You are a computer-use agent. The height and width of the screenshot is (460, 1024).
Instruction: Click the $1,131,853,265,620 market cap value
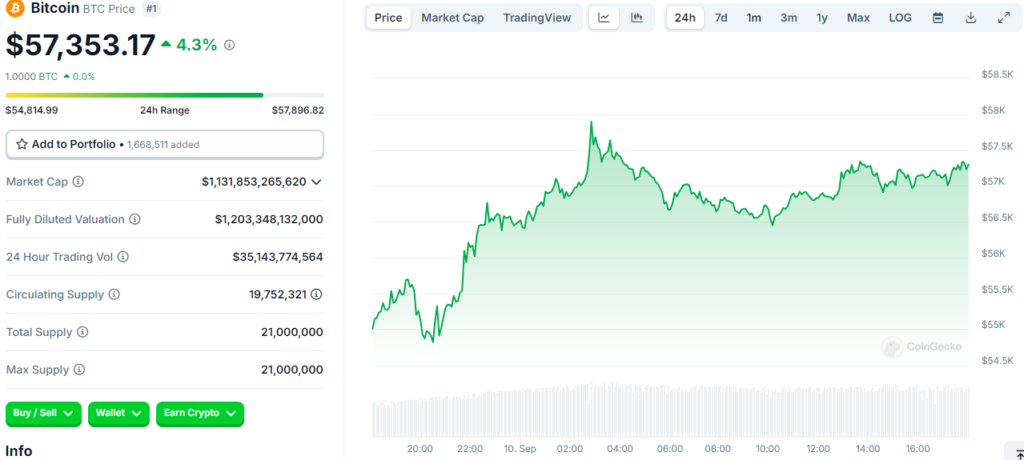tap(253, 182)
